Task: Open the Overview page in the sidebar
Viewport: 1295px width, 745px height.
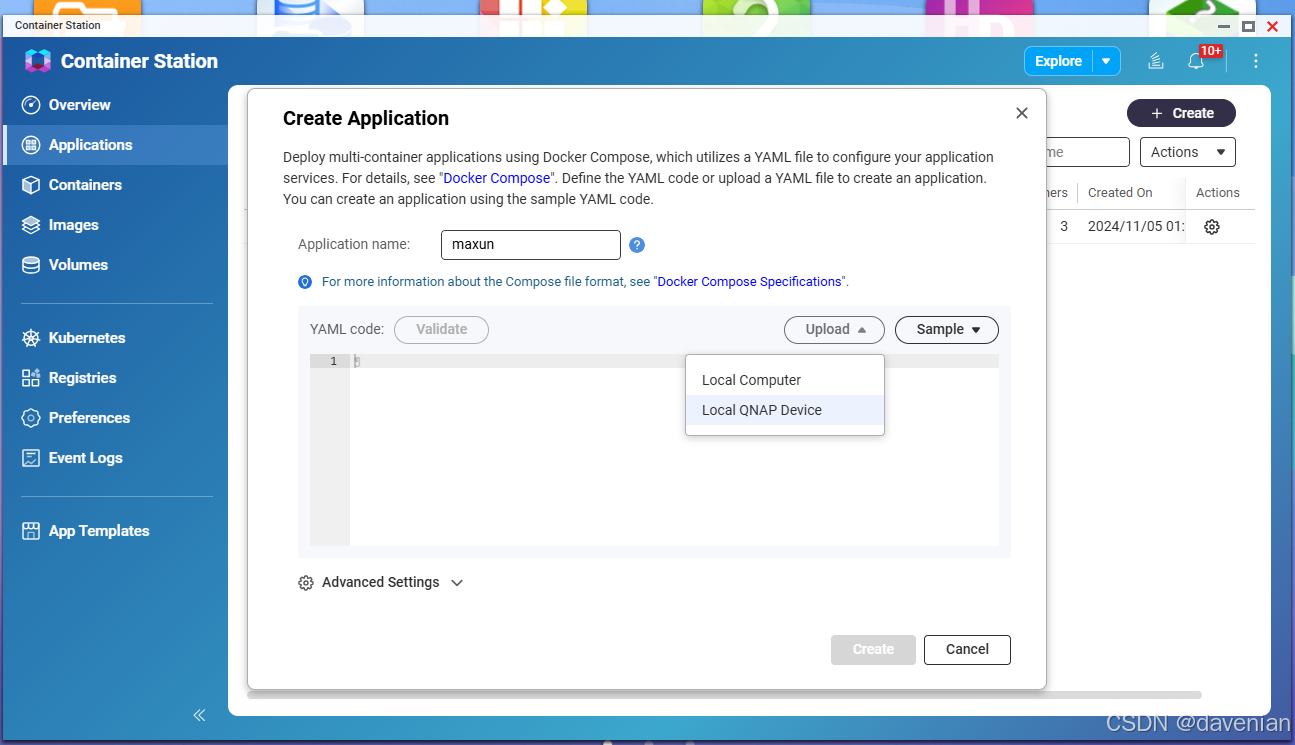Action: coord(115,105)
